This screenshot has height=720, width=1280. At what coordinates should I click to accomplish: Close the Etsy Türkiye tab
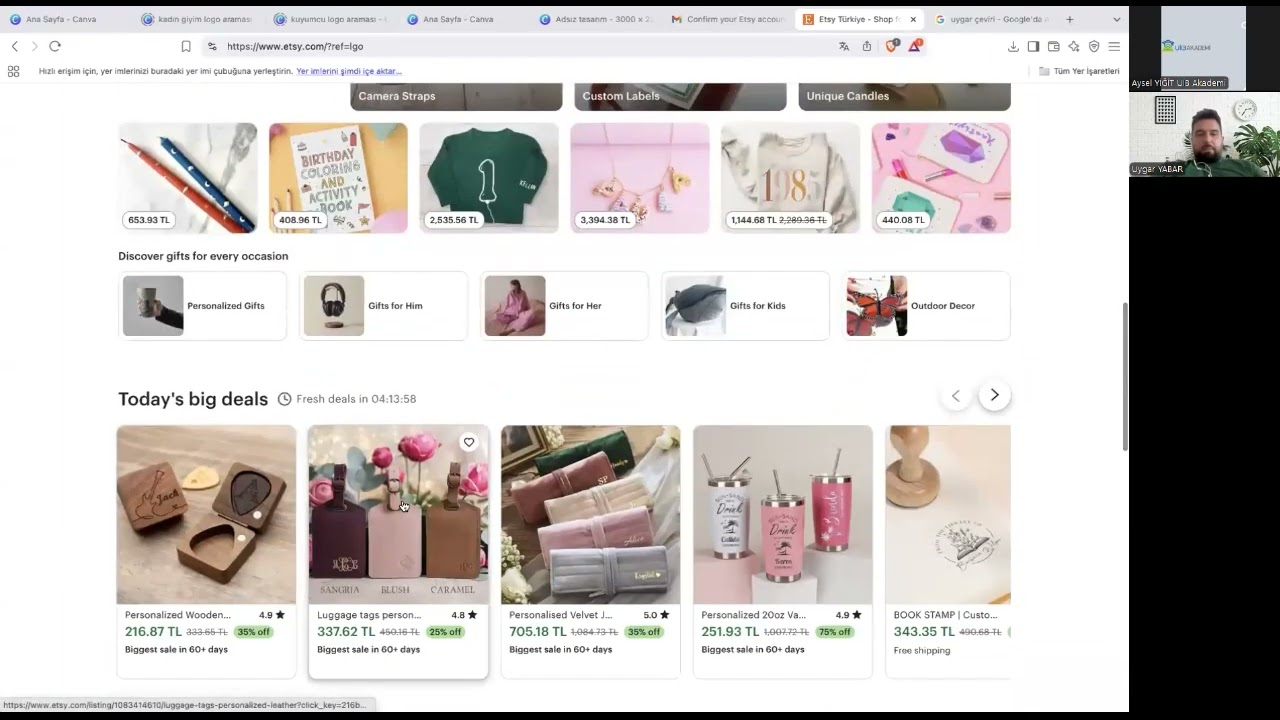tap(913, 19)
